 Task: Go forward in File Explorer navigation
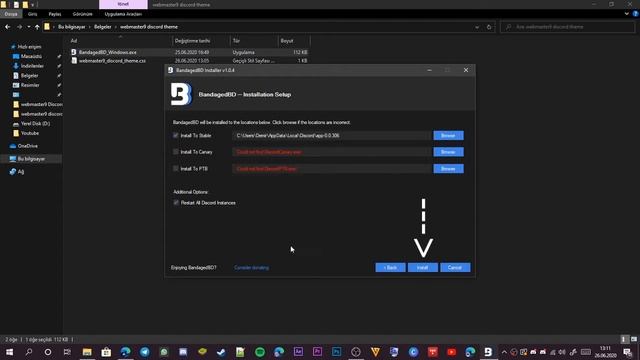tap(19, 27)
